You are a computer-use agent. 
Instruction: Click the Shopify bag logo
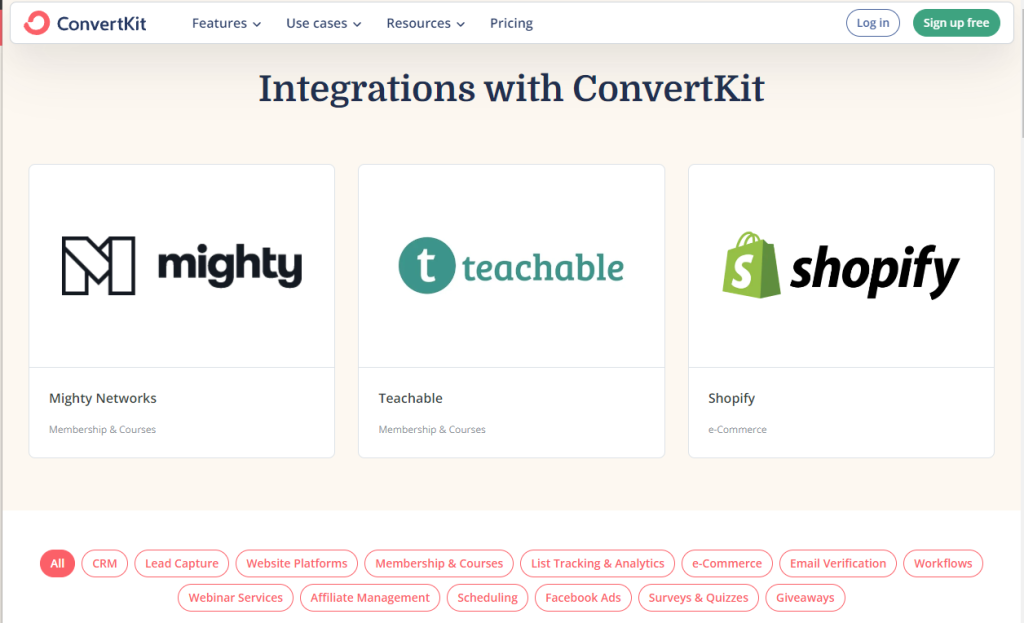click(x=751, y=264)
